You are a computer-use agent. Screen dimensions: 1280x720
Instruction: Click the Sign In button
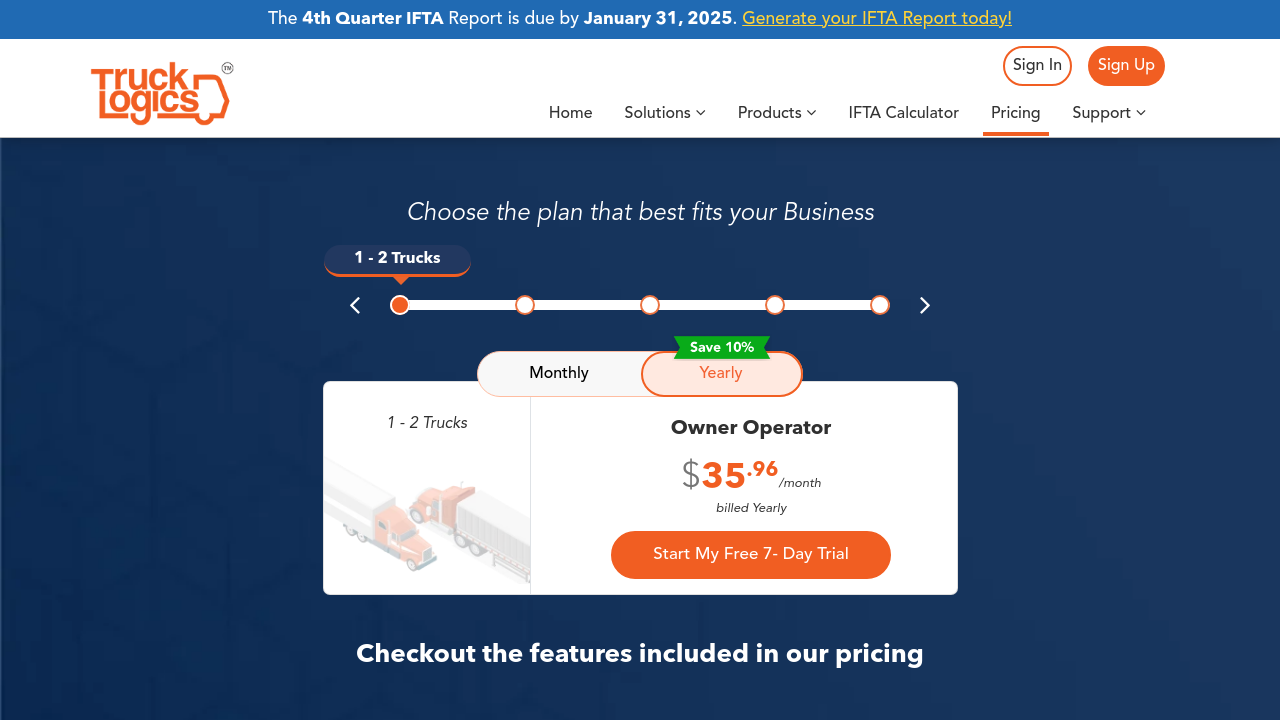pyautogui.click(x=1037, y=66)
